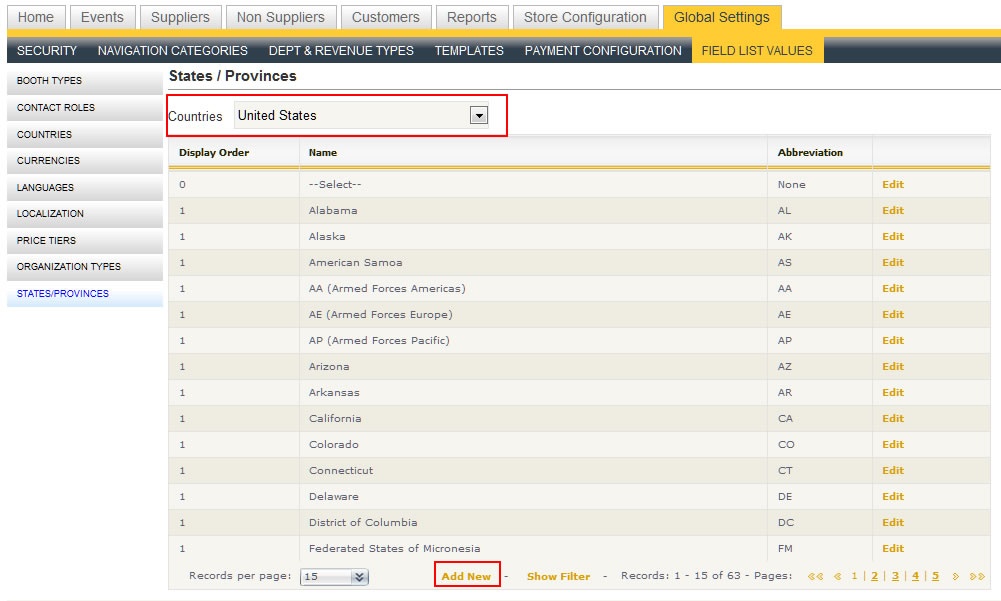The width and height of the screenshot is (1001, 601).
Task: Edit the California row
Action: [x=892, y=419]
